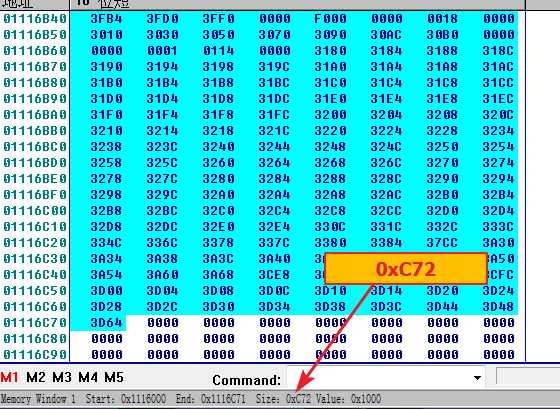Viewport: 560px width, 409px height.
Task: Click the 'Value: 0x1000' status entry
Action: click(x=350, y=399)
